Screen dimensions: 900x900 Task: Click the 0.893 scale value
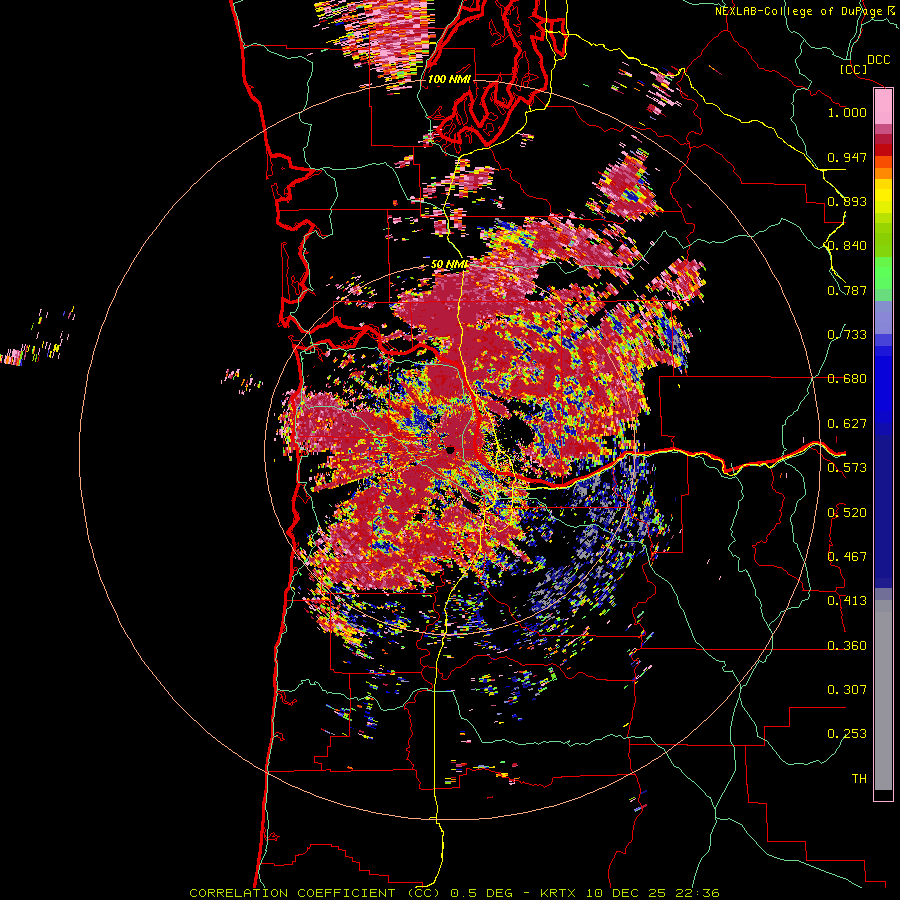(847, 201)
